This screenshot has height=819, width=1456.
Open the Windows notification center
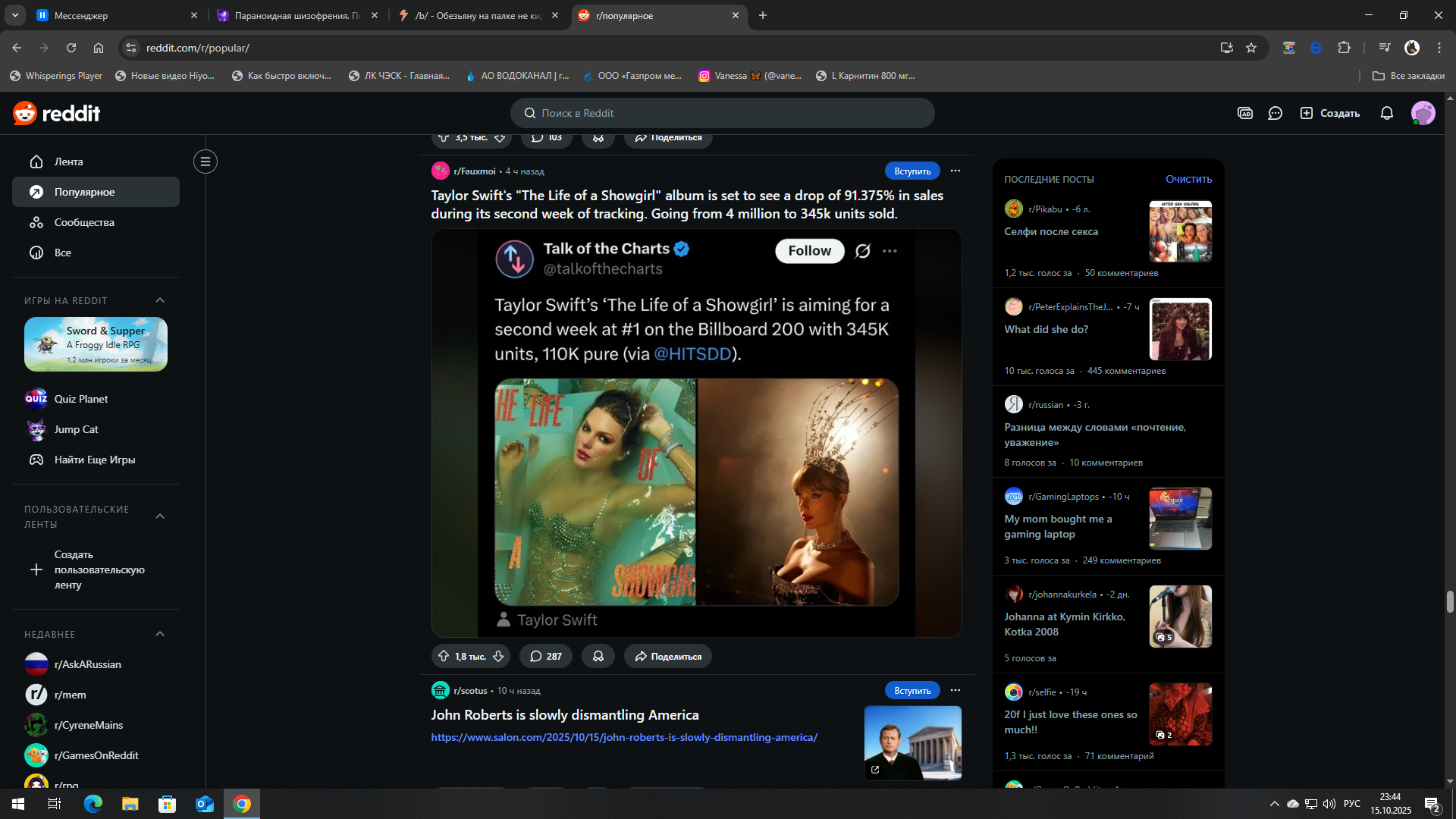tap(1432, 804)
